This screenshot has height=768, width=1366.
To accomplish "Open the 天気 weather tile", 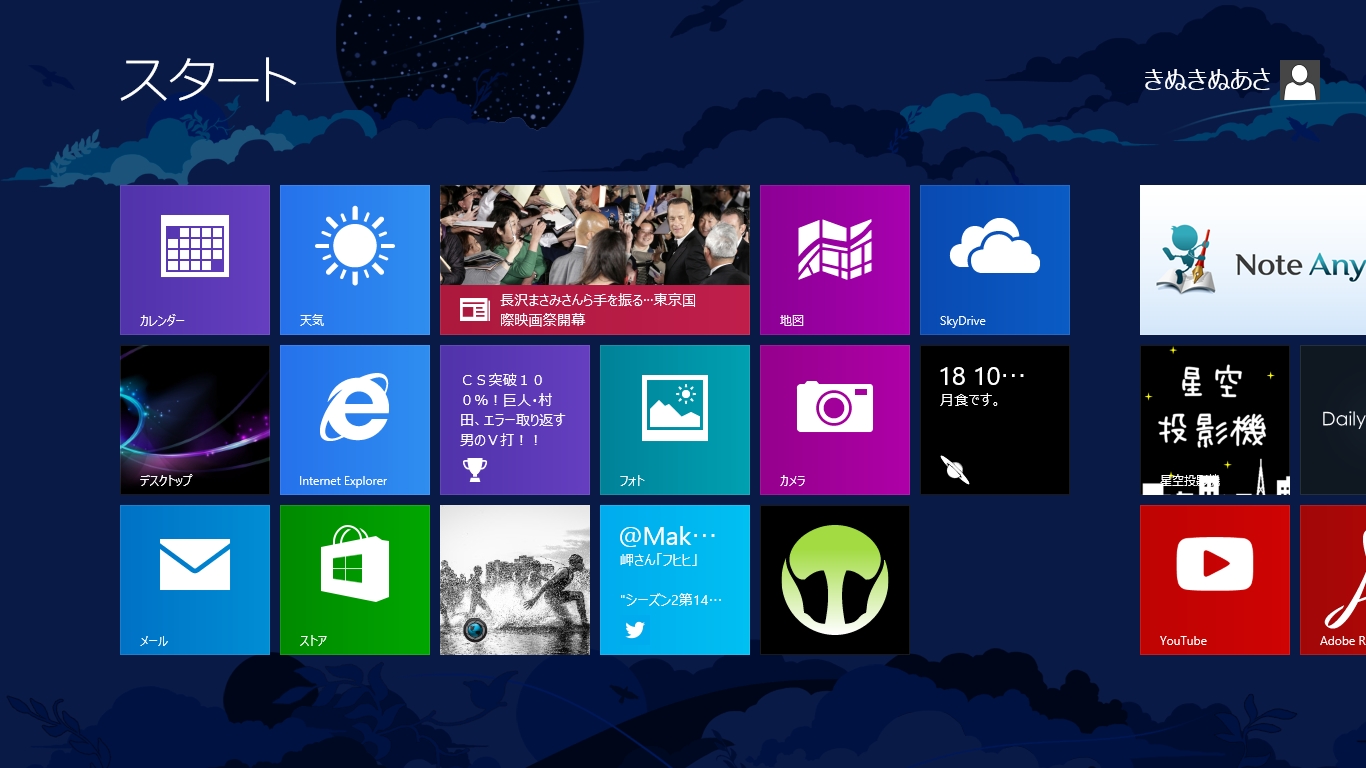I will (x=355, y=260).
